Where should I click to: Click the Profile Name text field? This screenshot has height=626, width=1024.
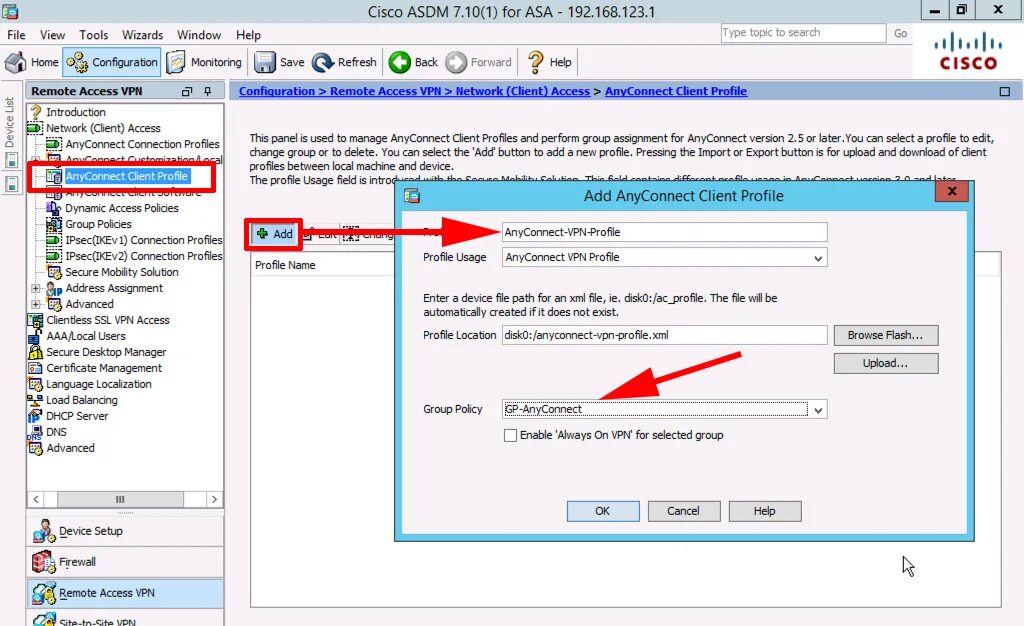point(664,232)
